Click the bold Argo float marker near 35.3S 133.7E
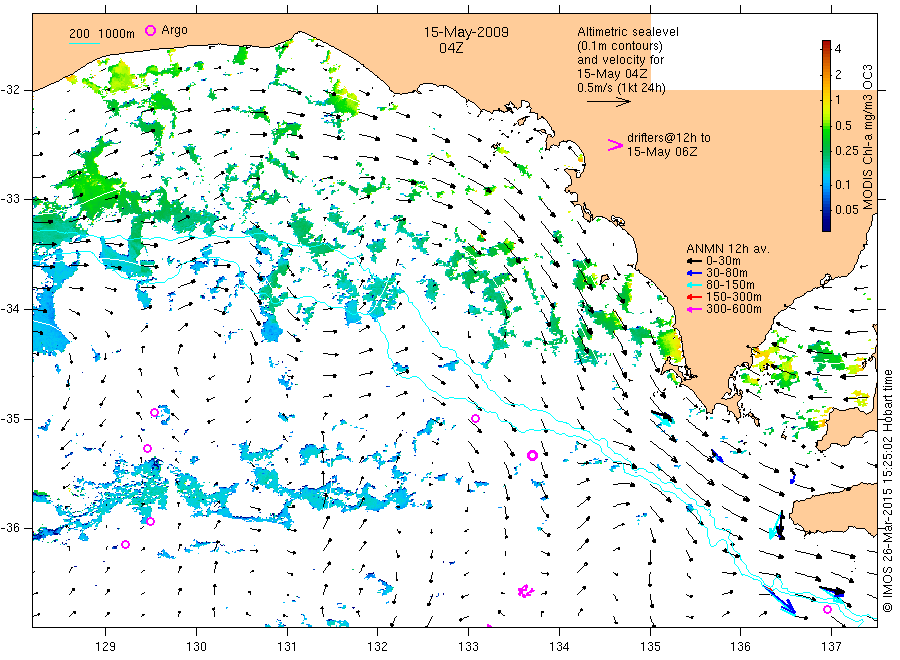 [532, 456]
